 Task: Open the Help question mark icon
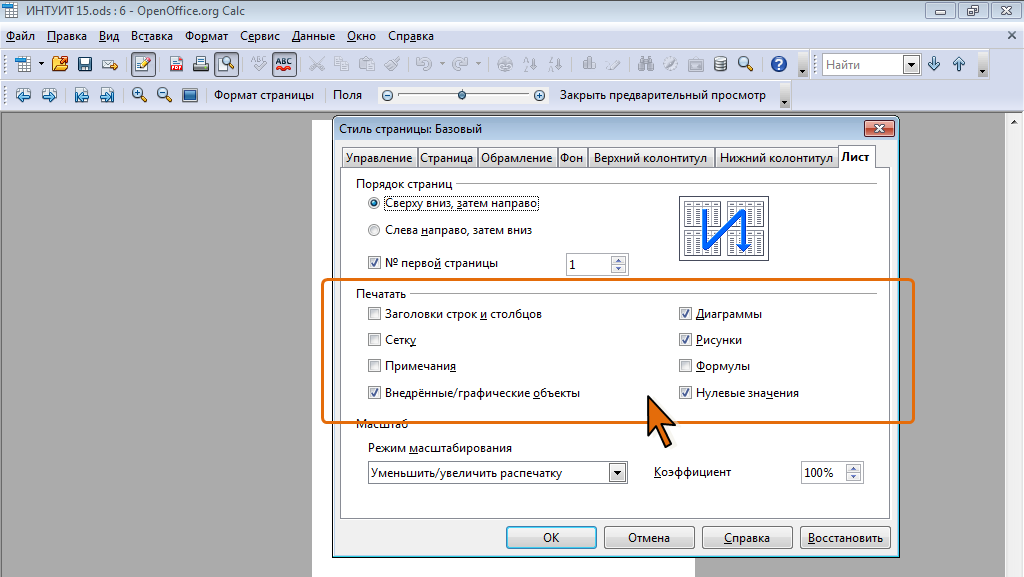click(x=778, y=64)
